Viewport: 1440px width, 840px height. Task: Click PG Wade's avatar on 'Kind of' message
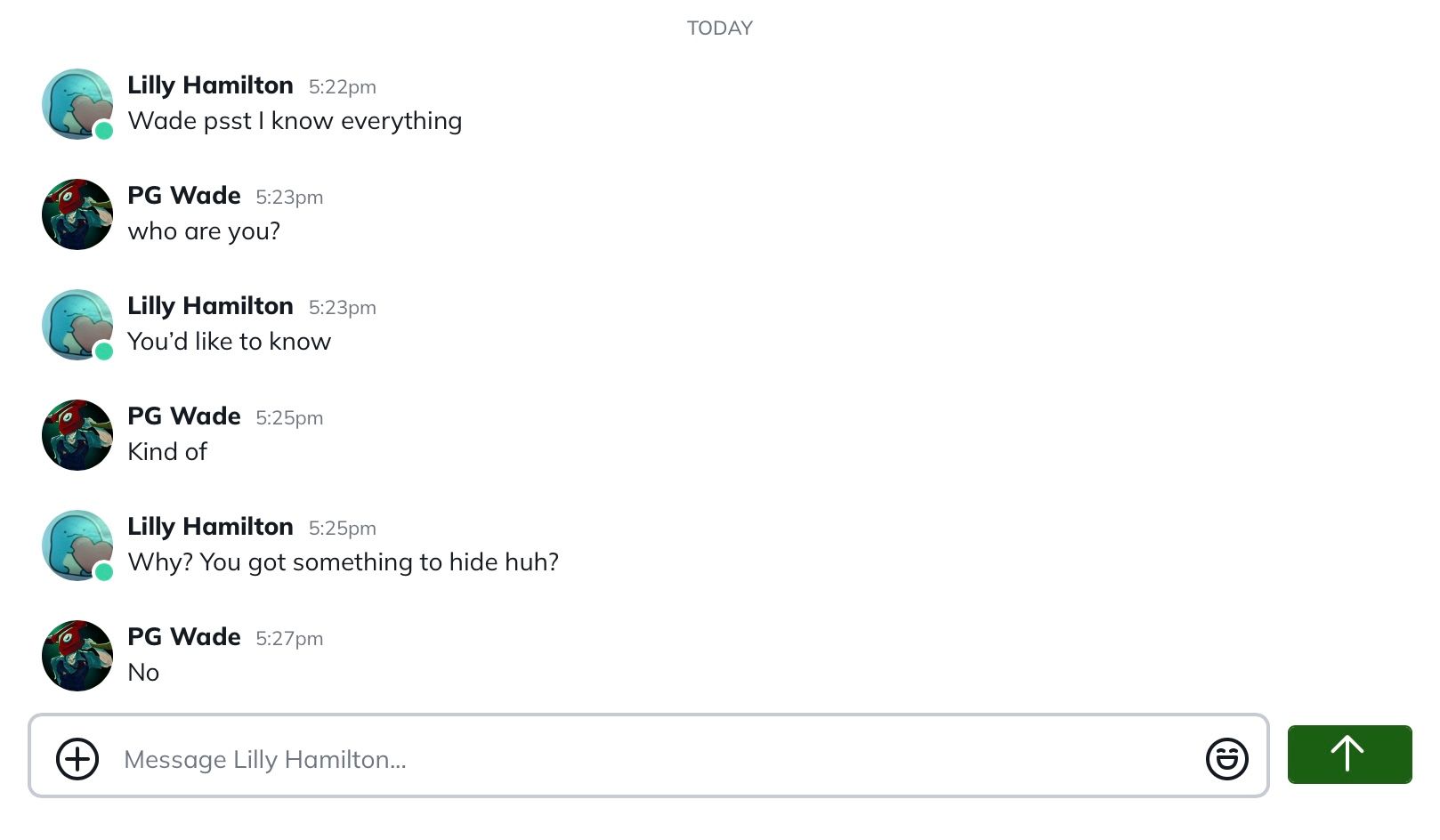77,435
